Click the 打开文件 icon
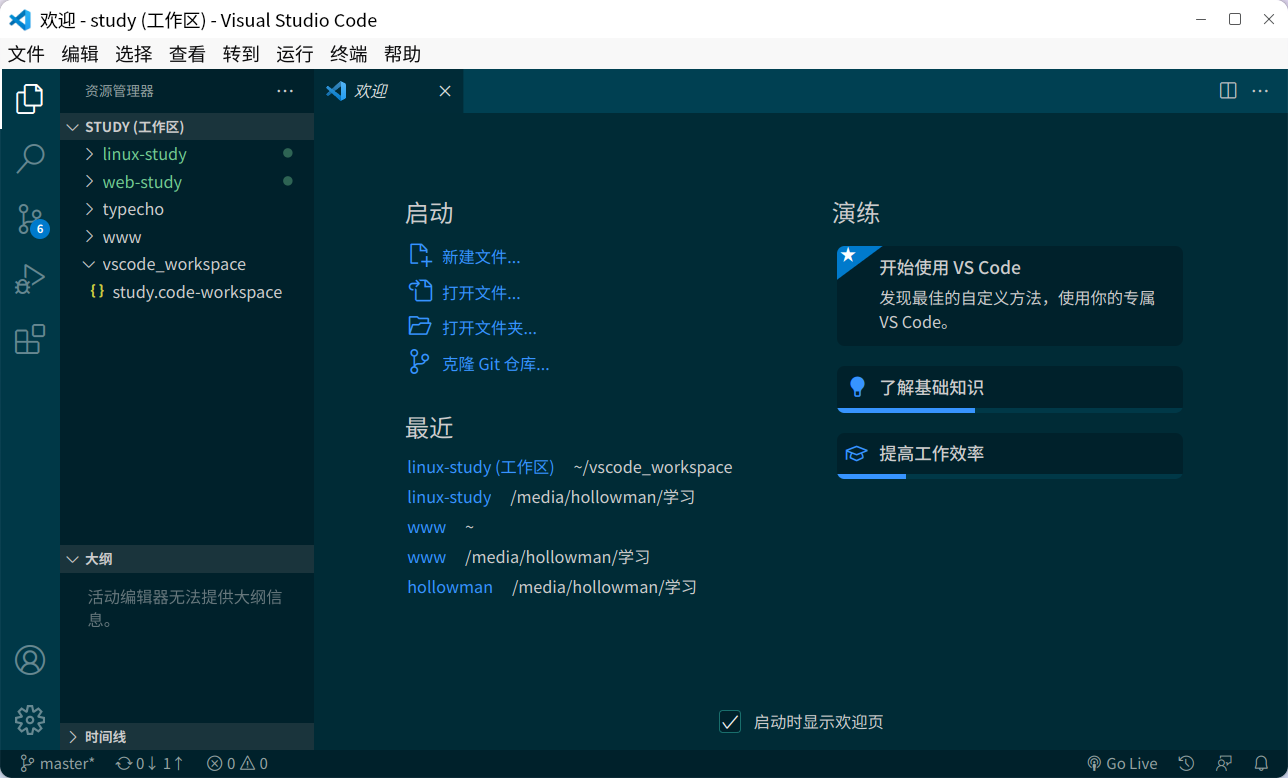This screenshot has height=778, width=1288. pyautogui.click(x=419, y=292)
